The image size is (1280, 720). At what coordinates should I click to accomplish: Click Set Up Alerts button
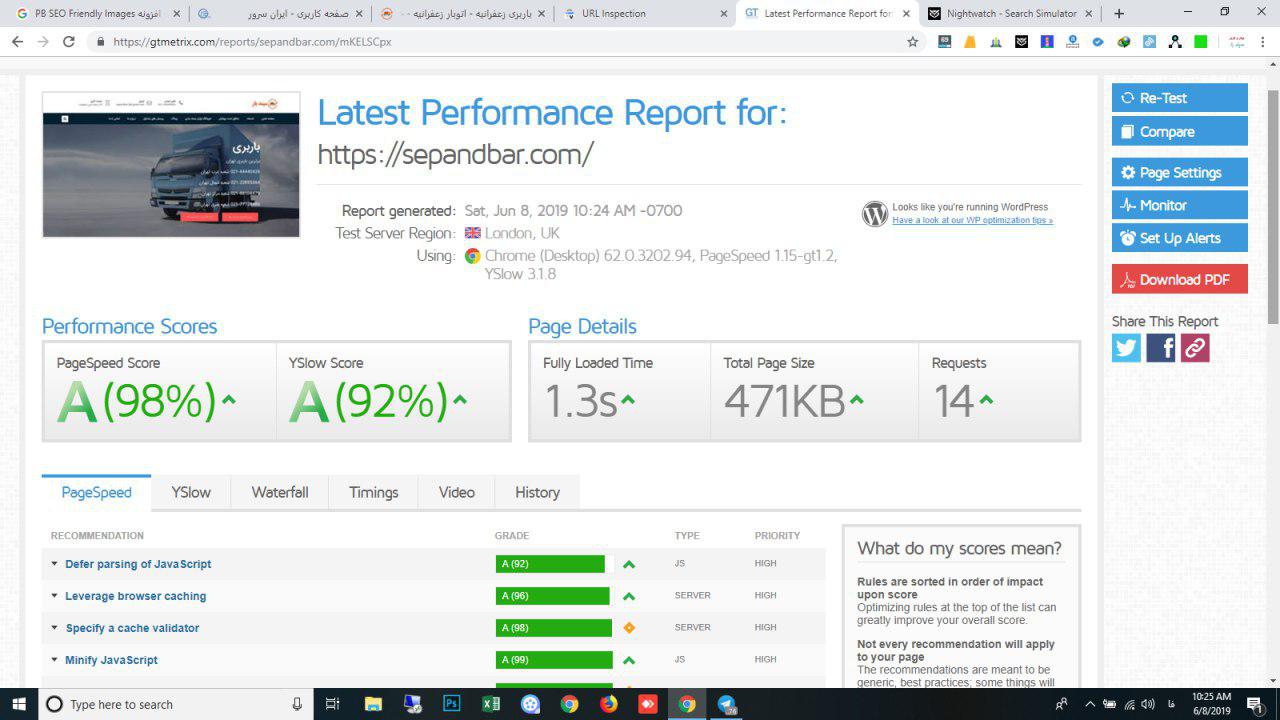(1180, 238)
